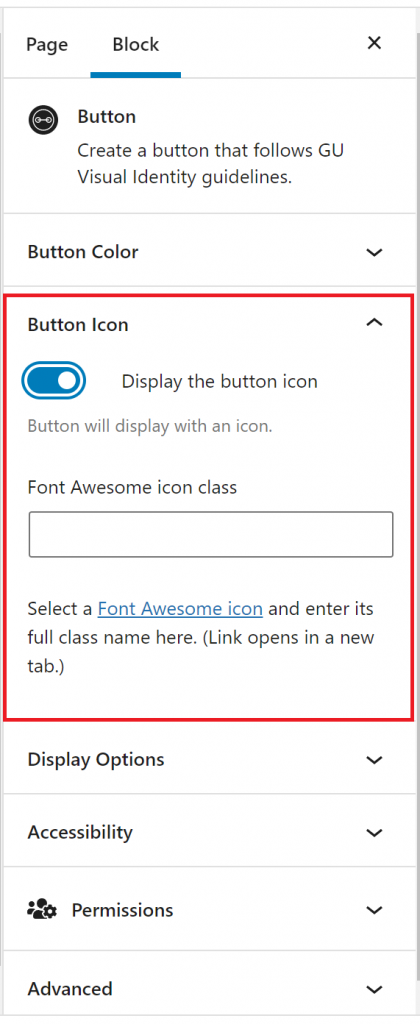The image size is (420, 1024).
Task: Click the Button Color panel title
Action: (x=83, y=252)
